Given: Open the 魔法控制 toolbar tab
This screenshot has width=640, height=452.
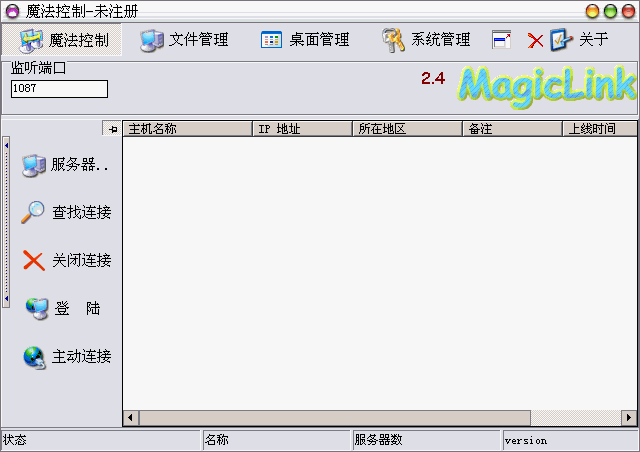Looking at the screenshot, I should point(65,40).
